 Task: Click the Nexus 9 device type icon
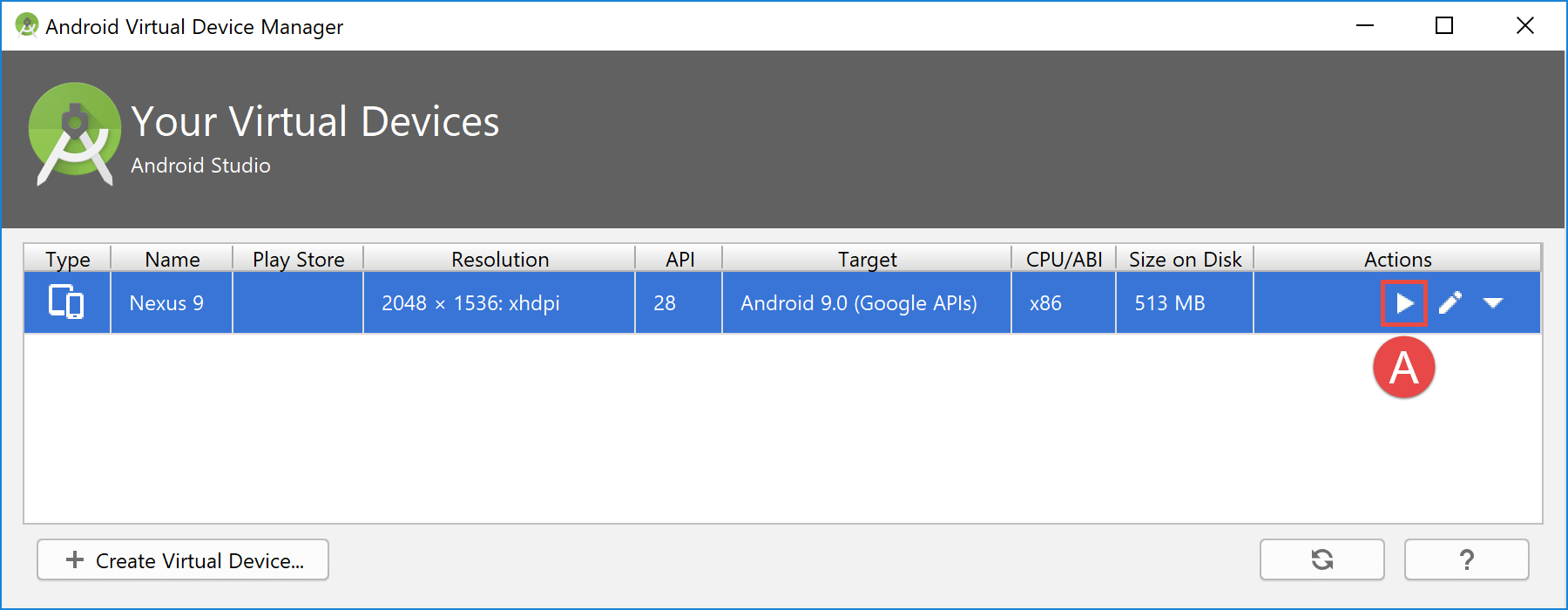pyautogui.click(x=66, y=302)
